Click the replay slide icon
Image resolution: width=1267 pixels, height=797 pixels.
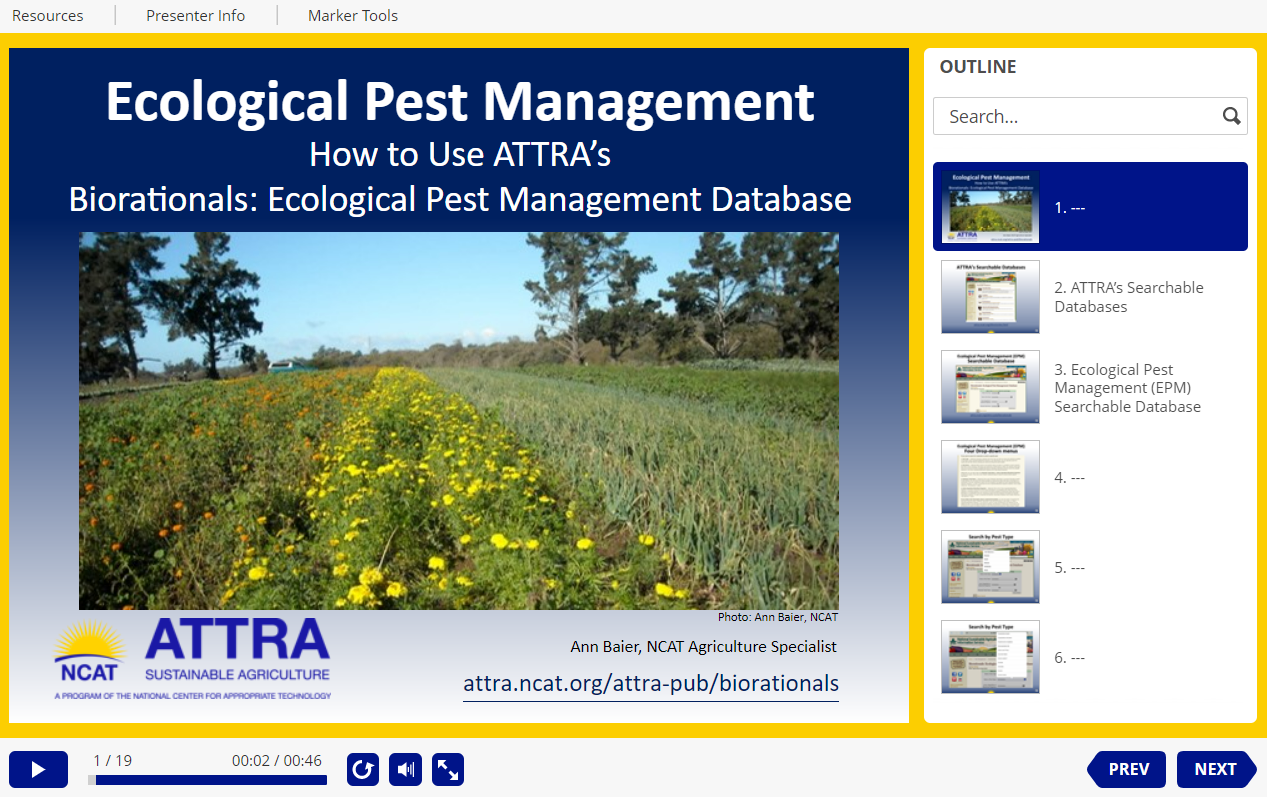coord(363,769)
